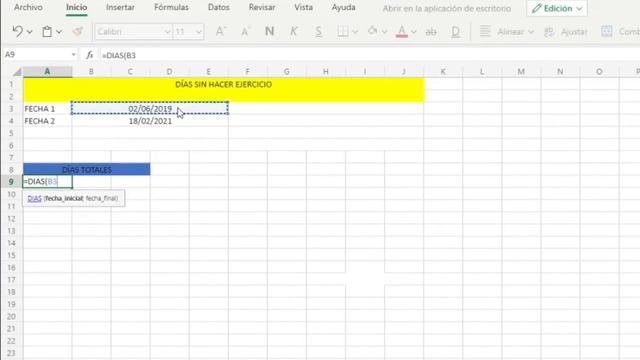Select column F header
This screenshot has width=640, height=360.
[x=247, y=71]
